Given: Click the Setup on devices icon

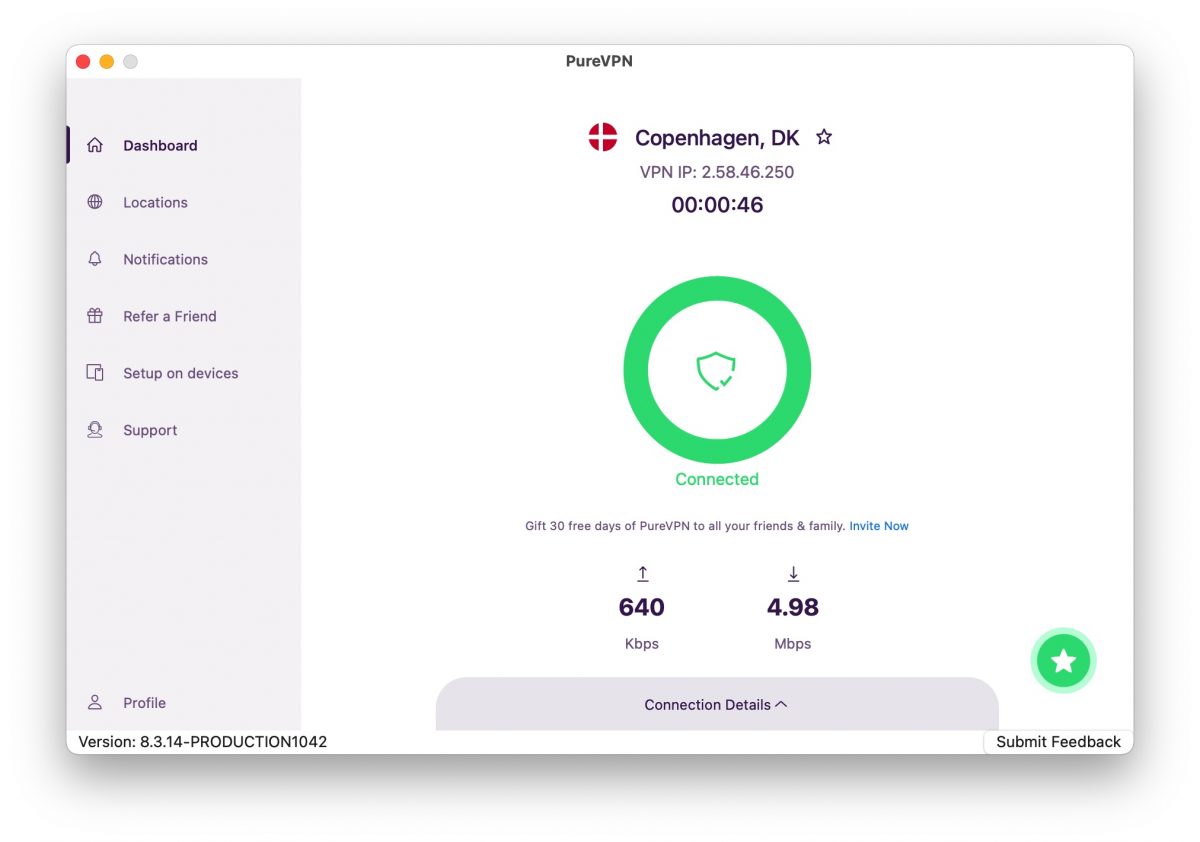Looking at the screenshot, I should point(95,373).
